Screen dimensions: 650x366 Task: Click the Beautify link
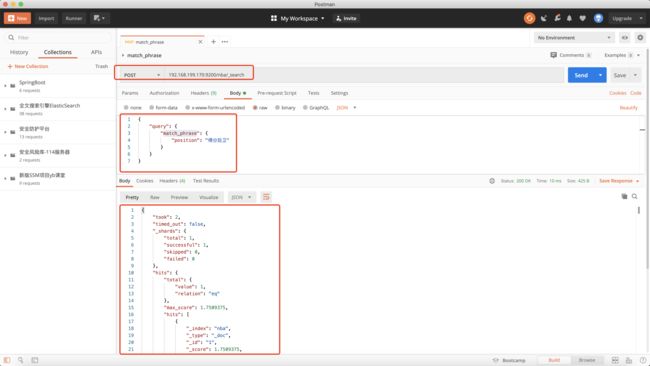coord(628,107)
